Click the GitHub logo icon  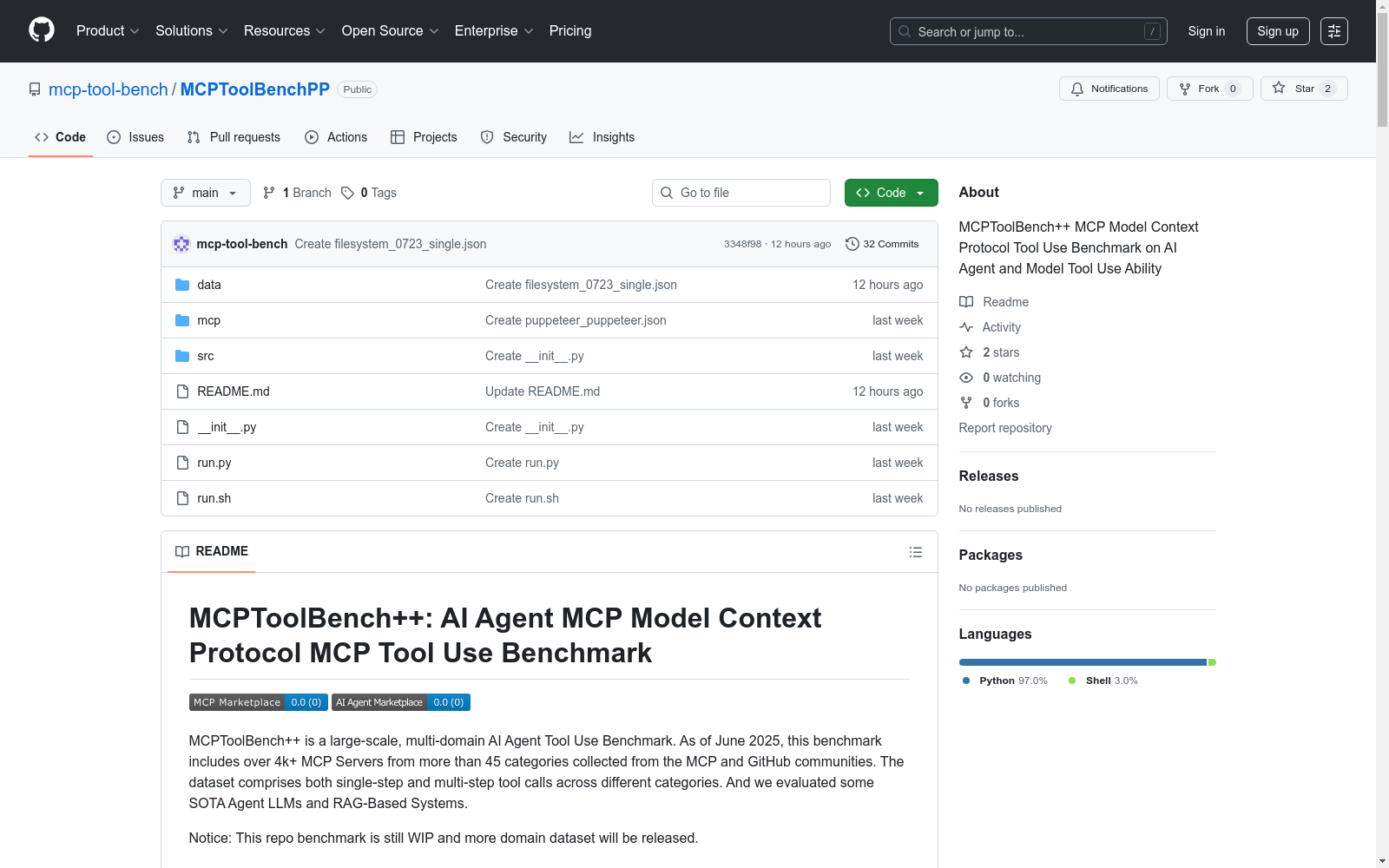tap(42, 30)
